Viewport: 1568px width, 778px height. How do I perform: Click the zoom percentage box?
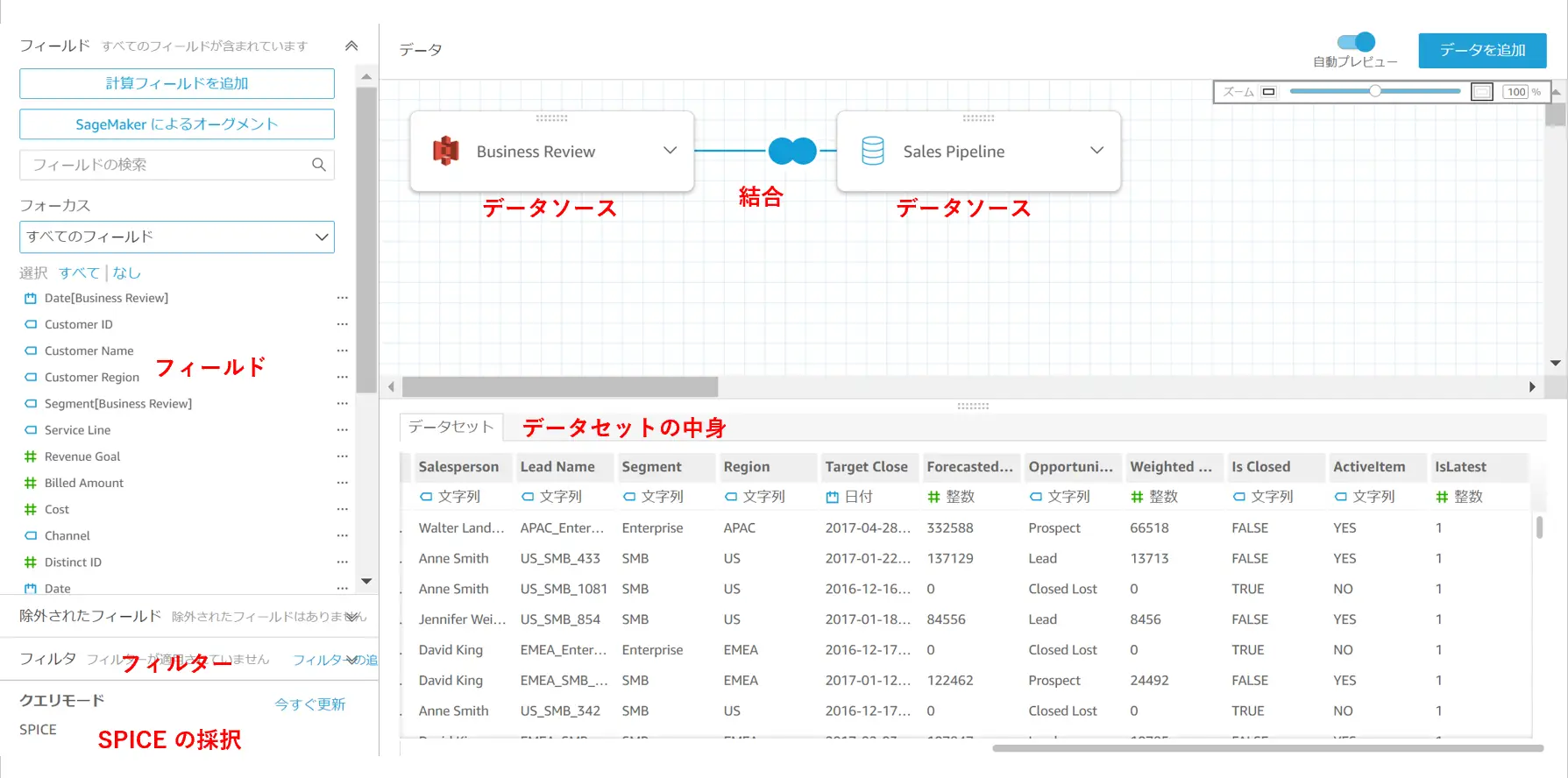(1517, 92)
